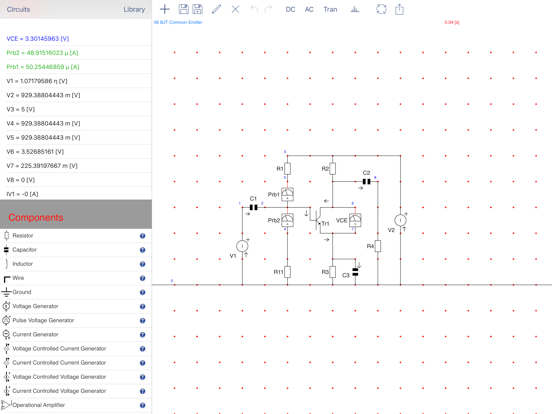Click the X delete tool
552x414 pixels.
[235, 9]
